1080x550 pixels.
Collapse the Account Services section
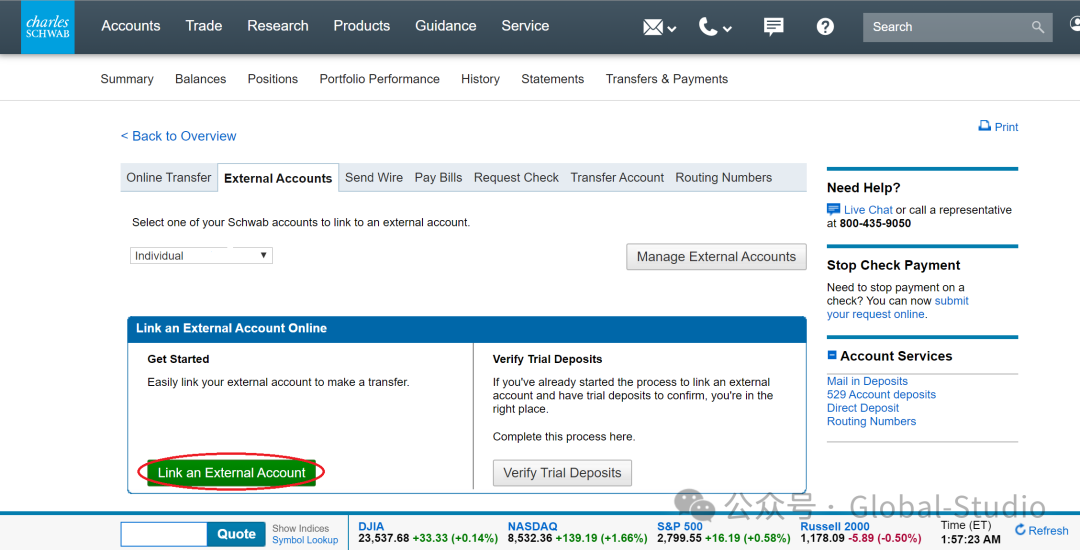(831, 355)
